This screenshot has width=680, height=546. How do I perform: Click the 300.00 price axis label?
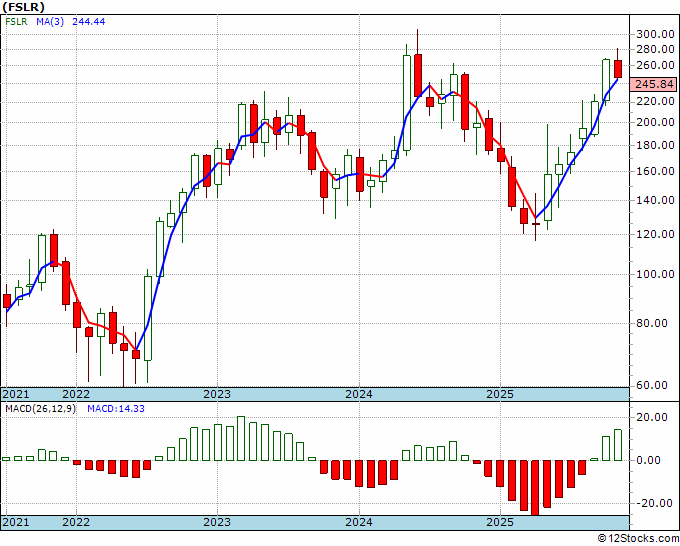coord(655,34)
